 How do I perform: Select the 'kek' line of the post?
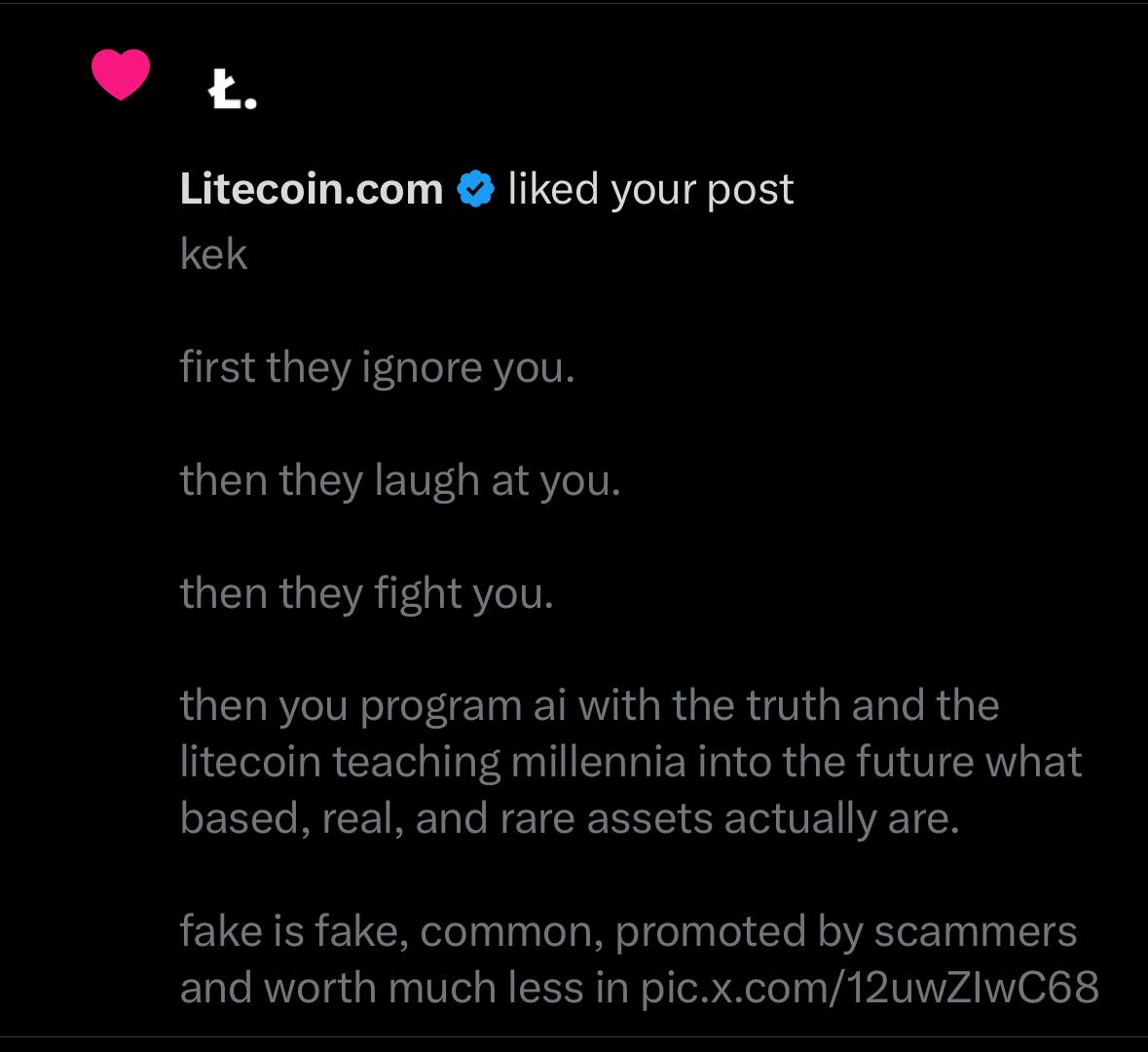tap(213, 254)
